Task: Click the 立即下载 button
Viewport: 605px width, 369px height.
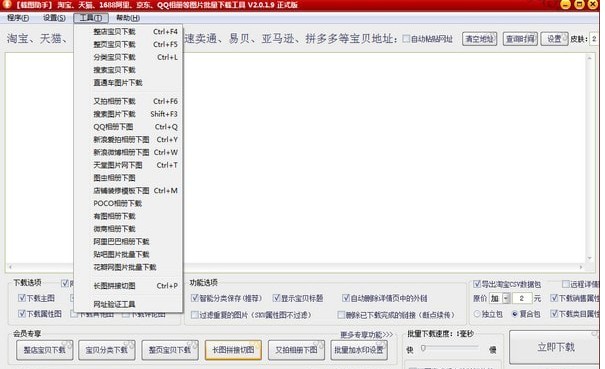Action: point(556,347)
